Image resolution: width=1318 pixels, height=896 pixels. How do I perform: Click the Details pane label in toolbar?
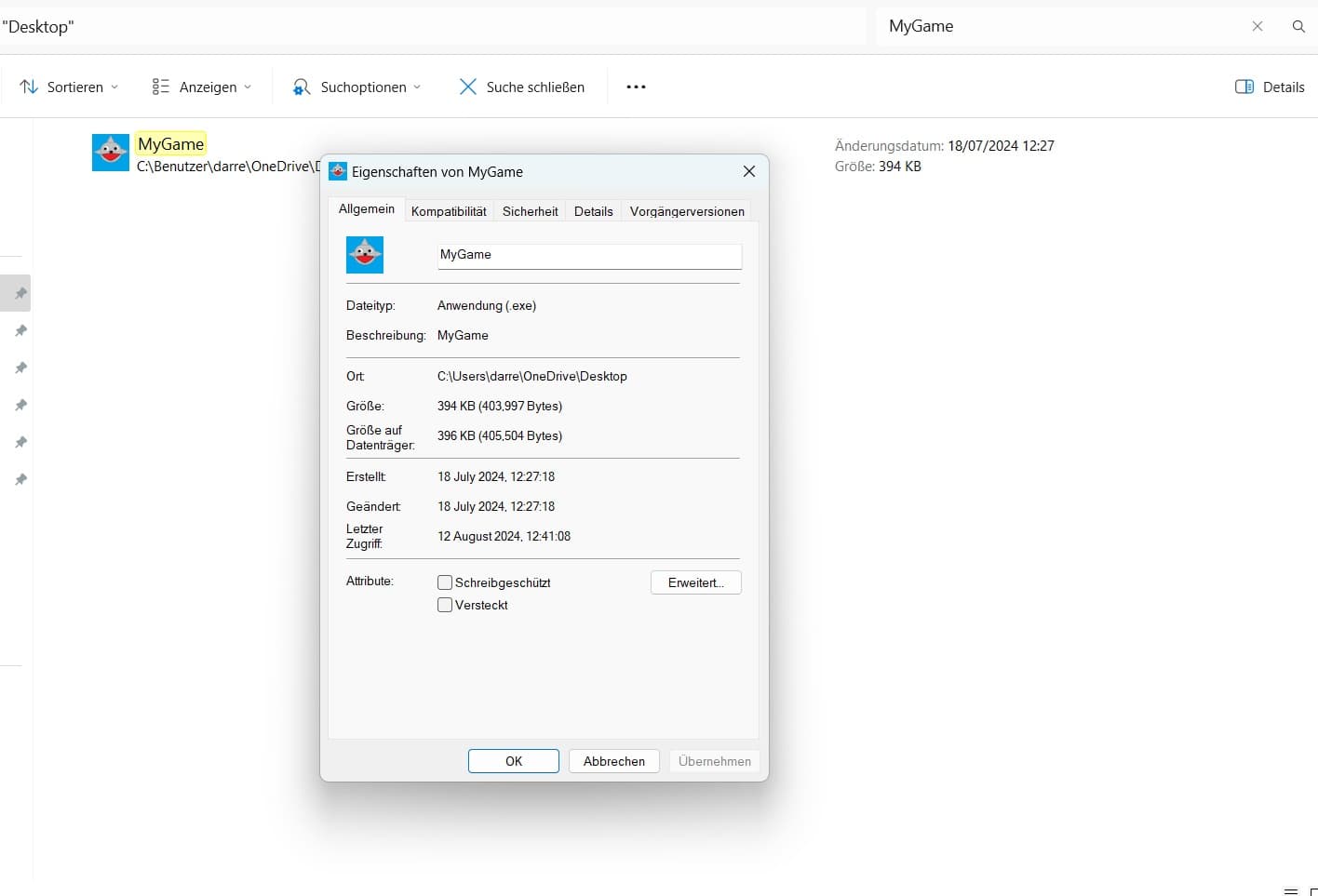1284,87
